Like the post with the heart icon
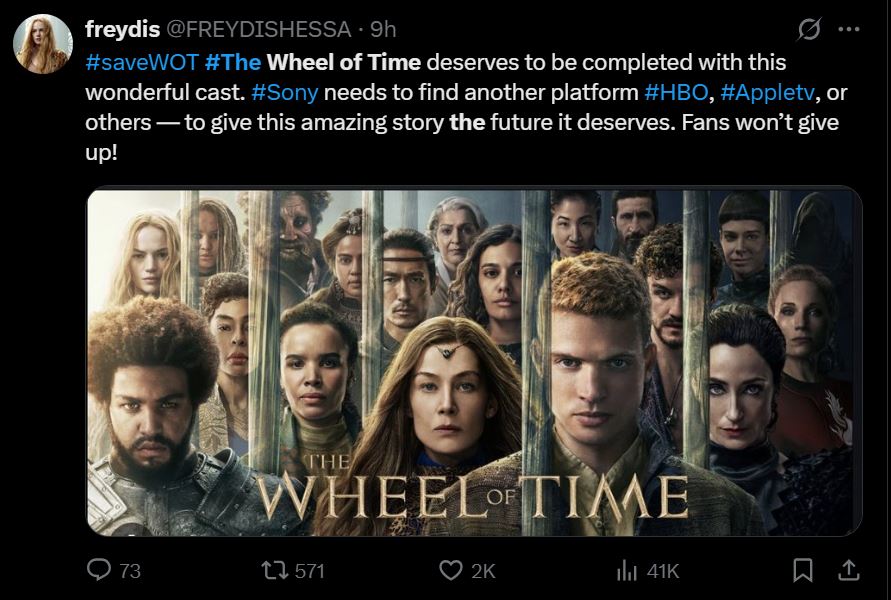891x600 pixels. [451, 570]
